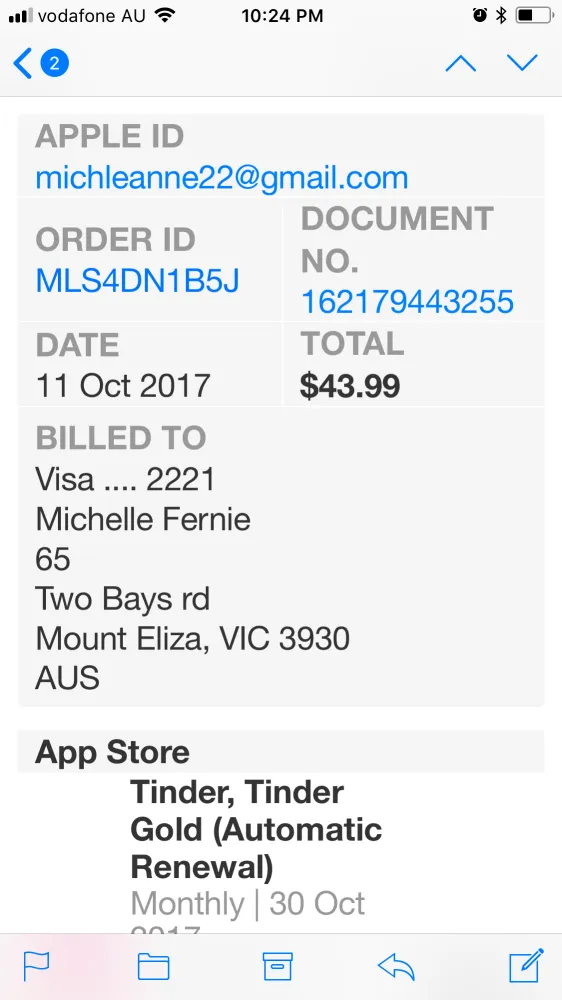Flag this email using the flag icon
562x1000 pixels.
click(36, 966)
